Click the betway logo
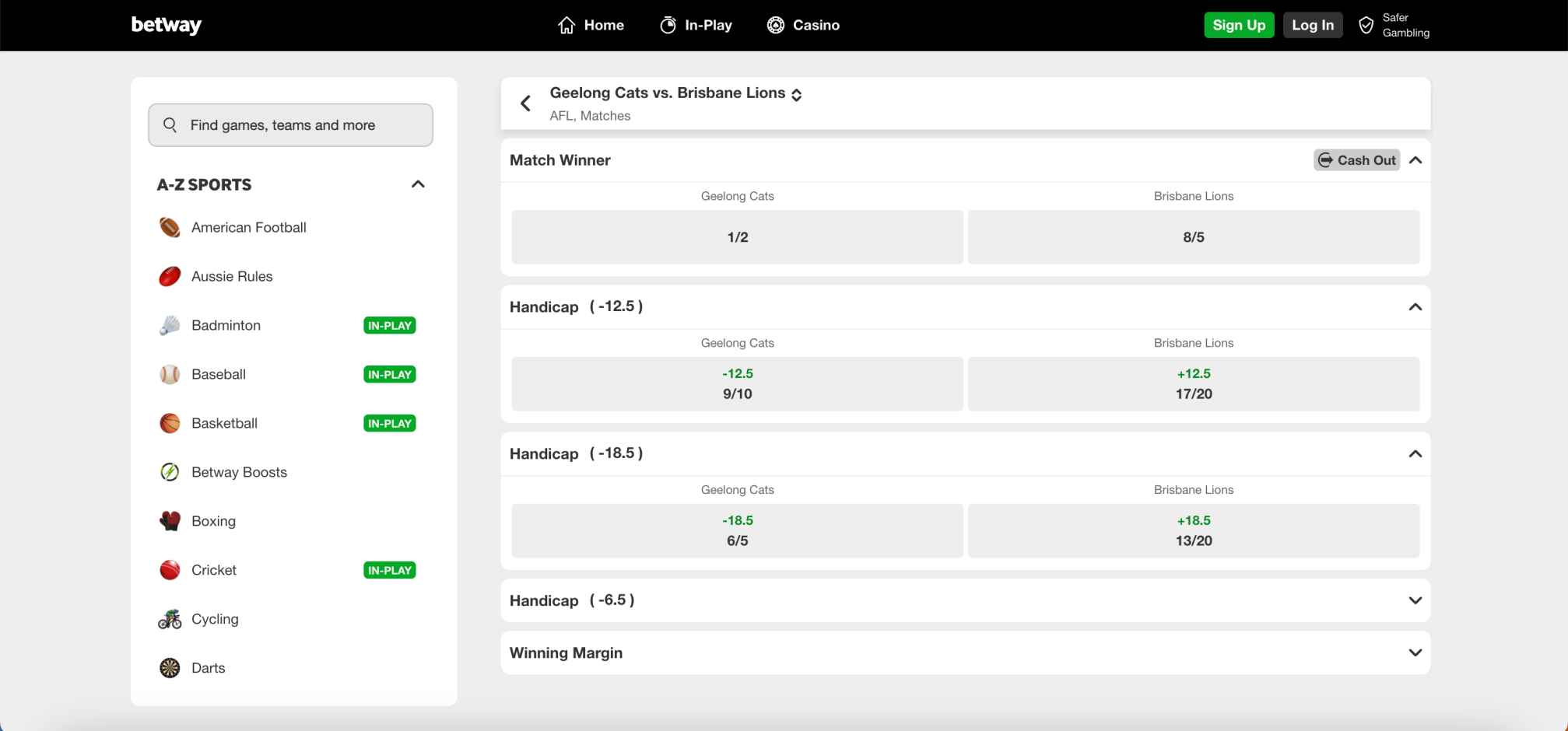This screenshot has height=731, width=1568. (x=166, y=25)
